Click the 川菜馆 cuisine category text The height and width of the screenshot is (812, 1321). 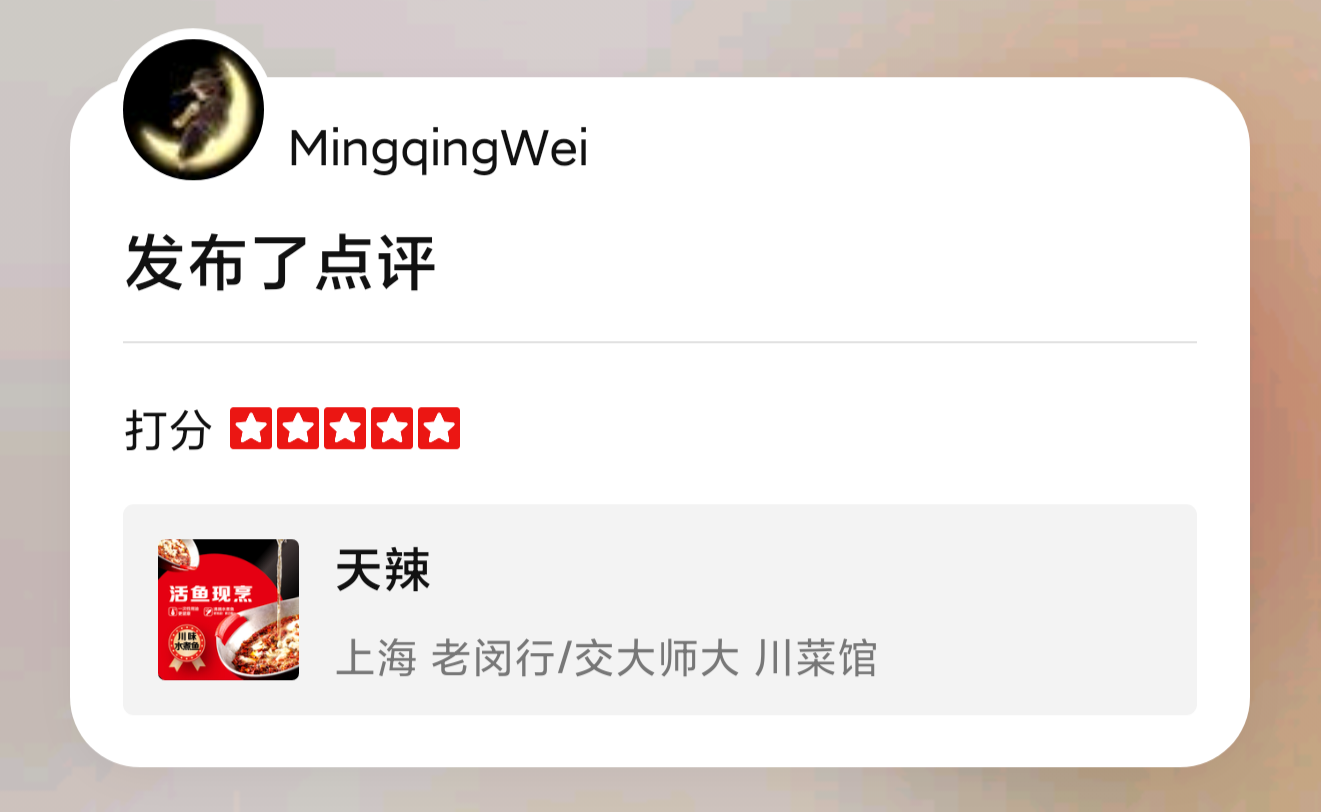coord(816,659)
